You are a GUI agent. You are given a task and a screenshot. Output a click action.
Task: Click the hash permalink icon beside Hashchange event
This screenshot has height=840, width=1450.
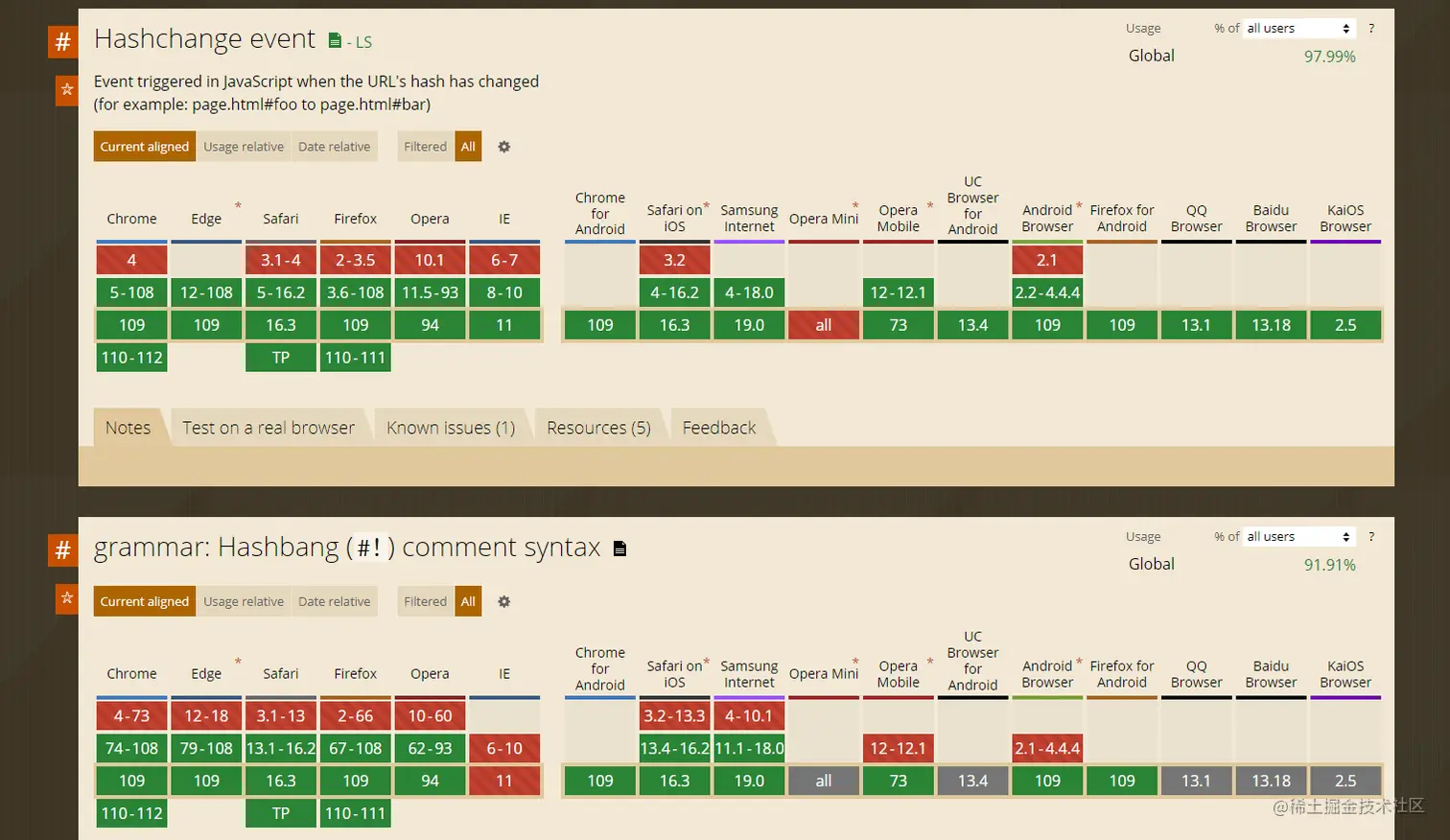(63, 41)
